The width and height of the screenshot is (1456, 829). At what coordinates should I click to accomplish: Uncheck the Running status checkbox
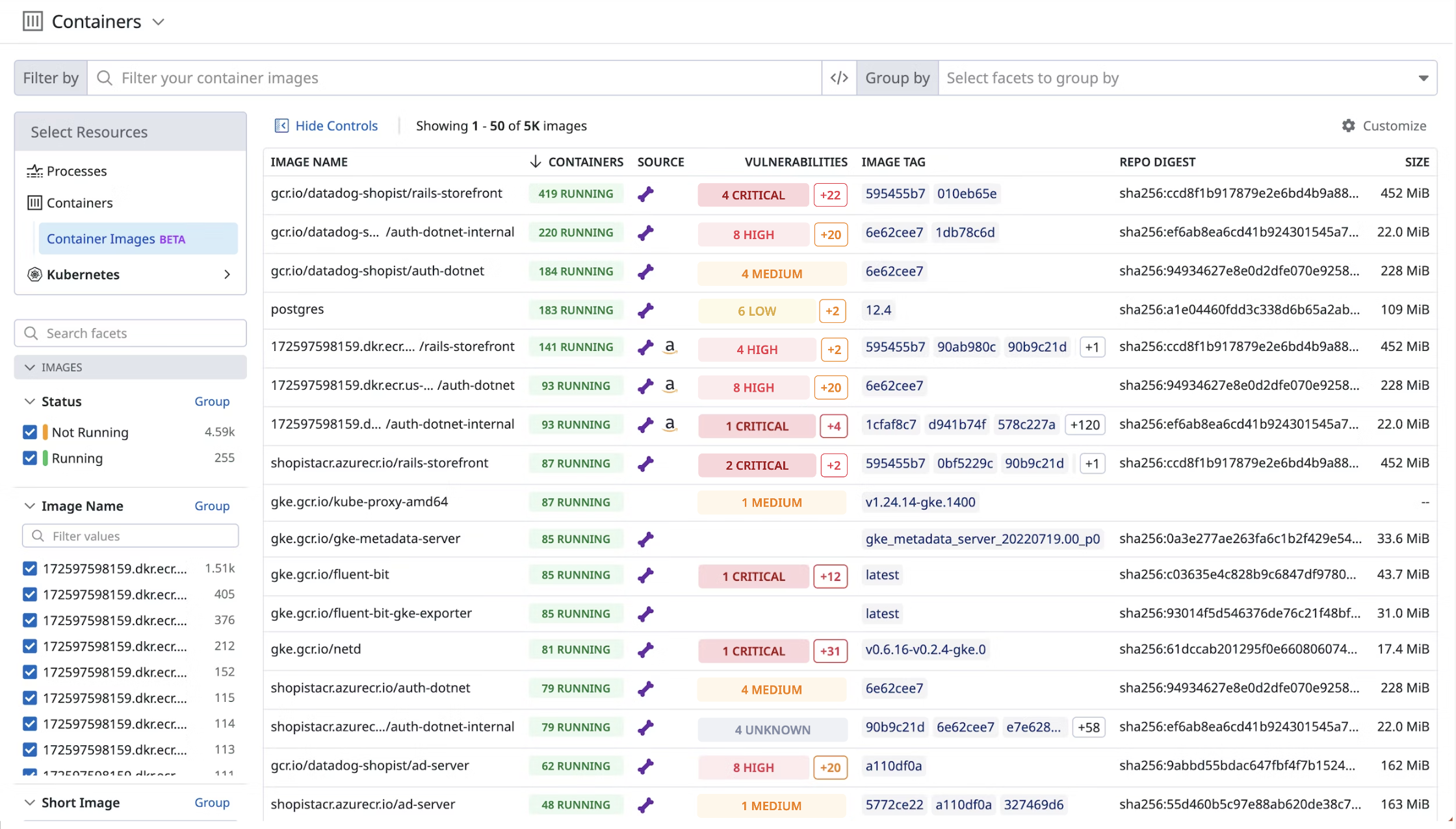point(30,458)
